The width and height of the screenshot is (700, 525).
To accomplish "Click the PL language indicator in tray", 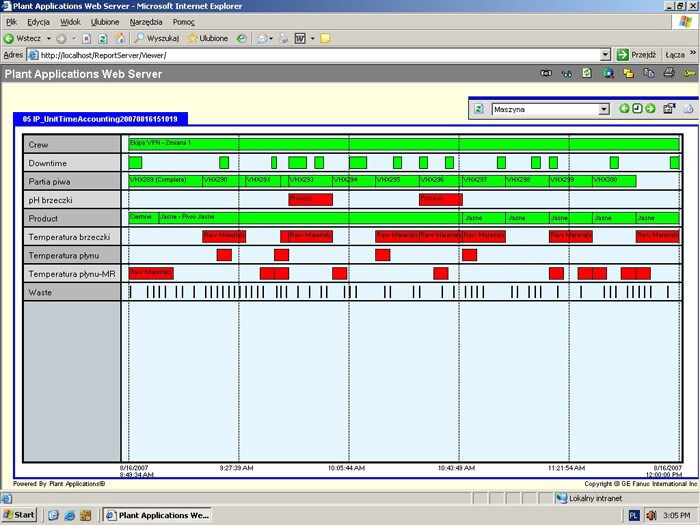I will pos(633,515).
